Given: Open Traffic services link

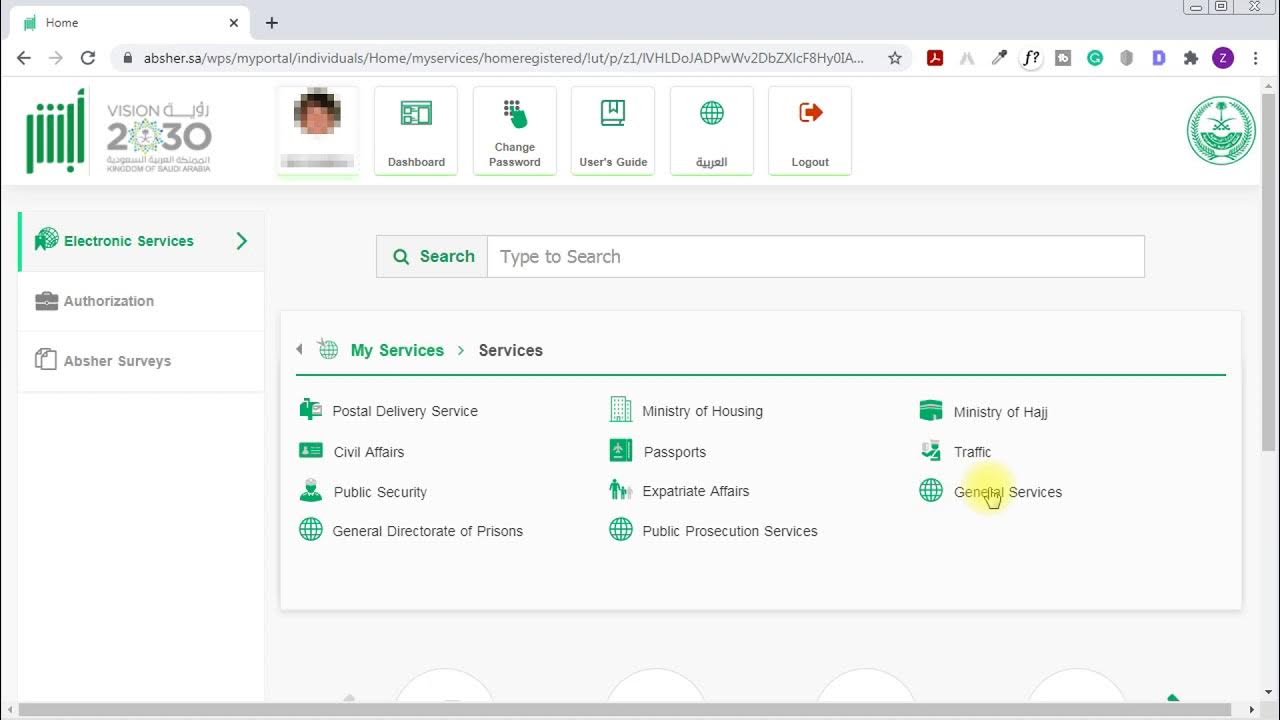Looking at the screenshot, I should pyautogui.click(x=973, y=452).
